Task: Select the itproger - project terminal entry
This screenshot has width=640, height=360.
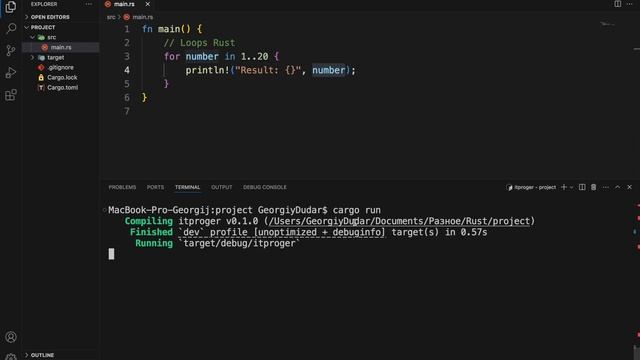Action: click(531, 187)
